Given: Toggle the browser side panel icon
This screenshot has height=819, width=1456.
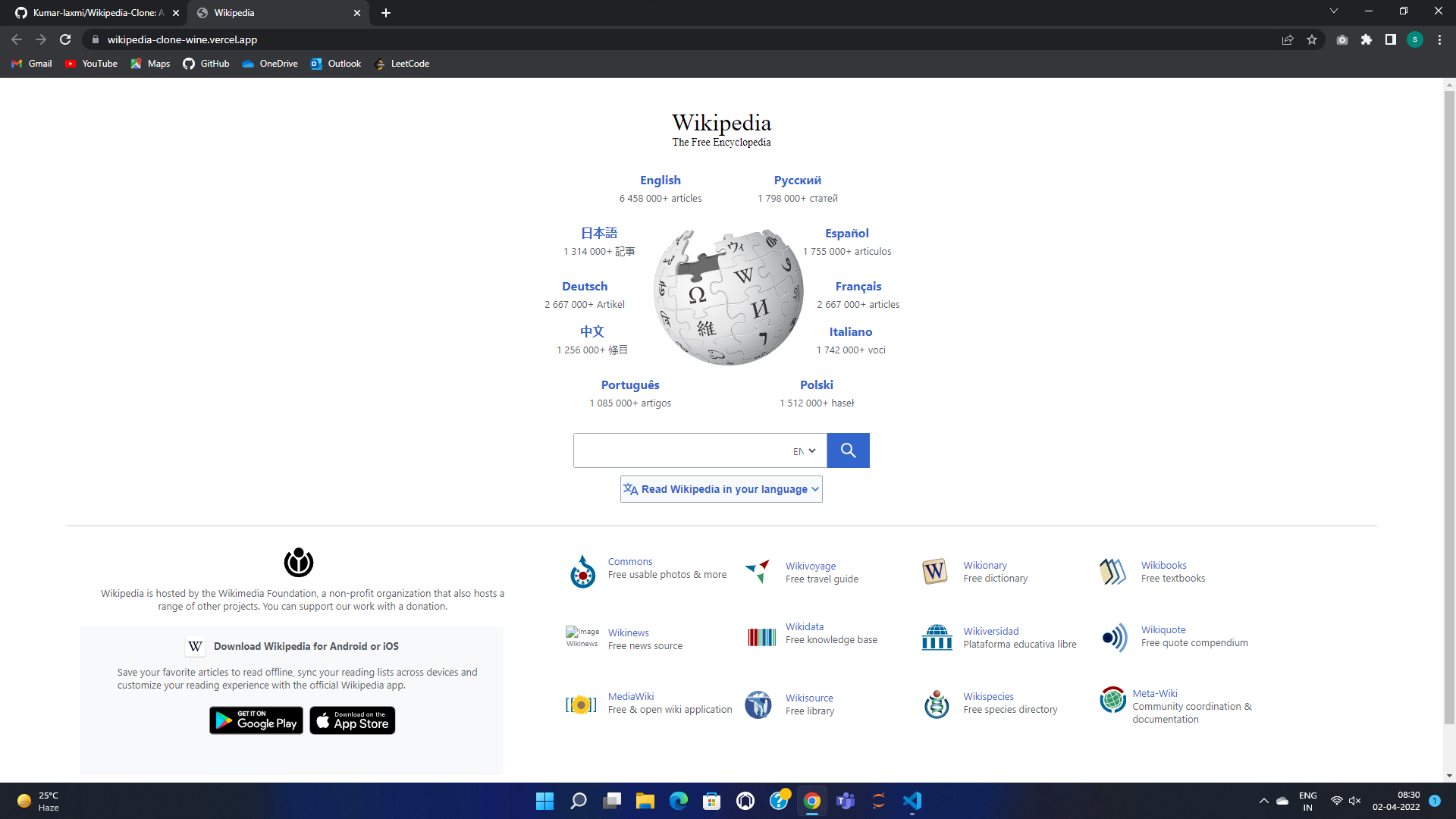Looking at the screenshot, I should (x=1390, y=39).
